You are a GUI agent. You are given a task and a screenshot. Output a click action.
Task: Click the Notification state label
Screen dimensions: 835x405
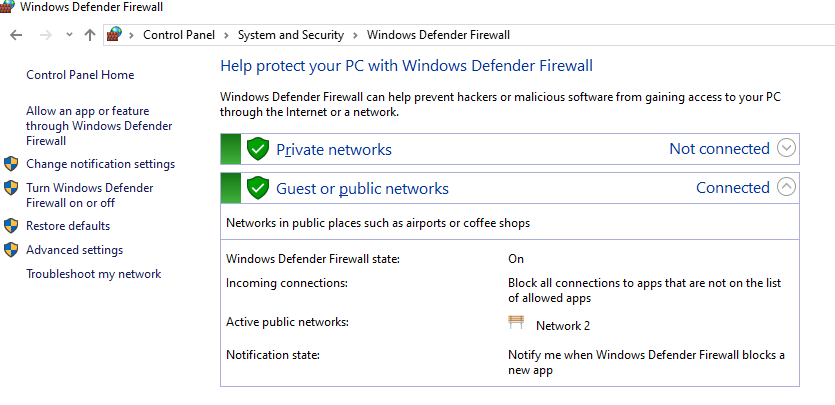pyautogui.click(x=273, y=354)
